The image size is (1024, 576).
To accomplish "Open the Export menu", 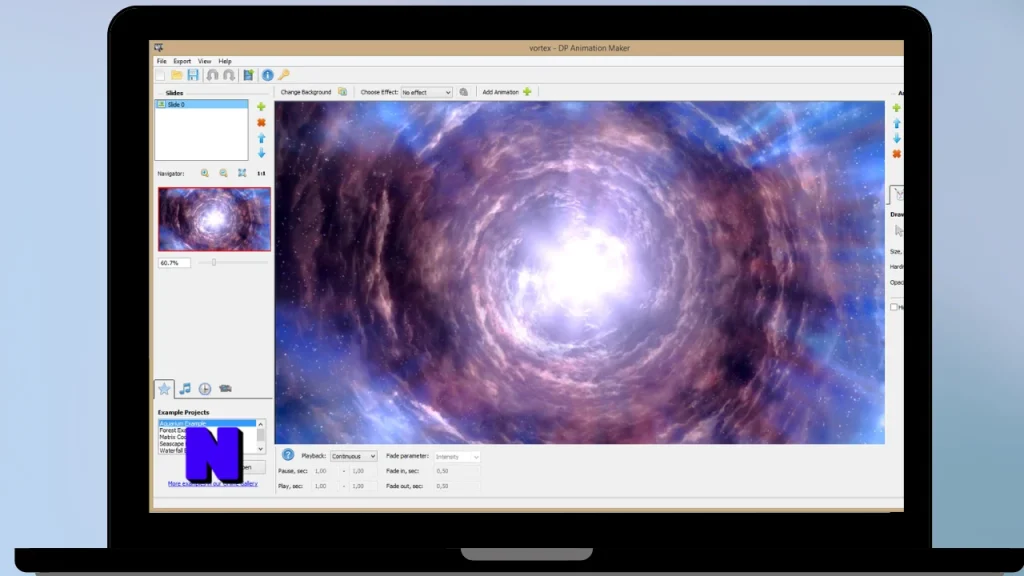I will pyautogui.click(x=182, y=61).
